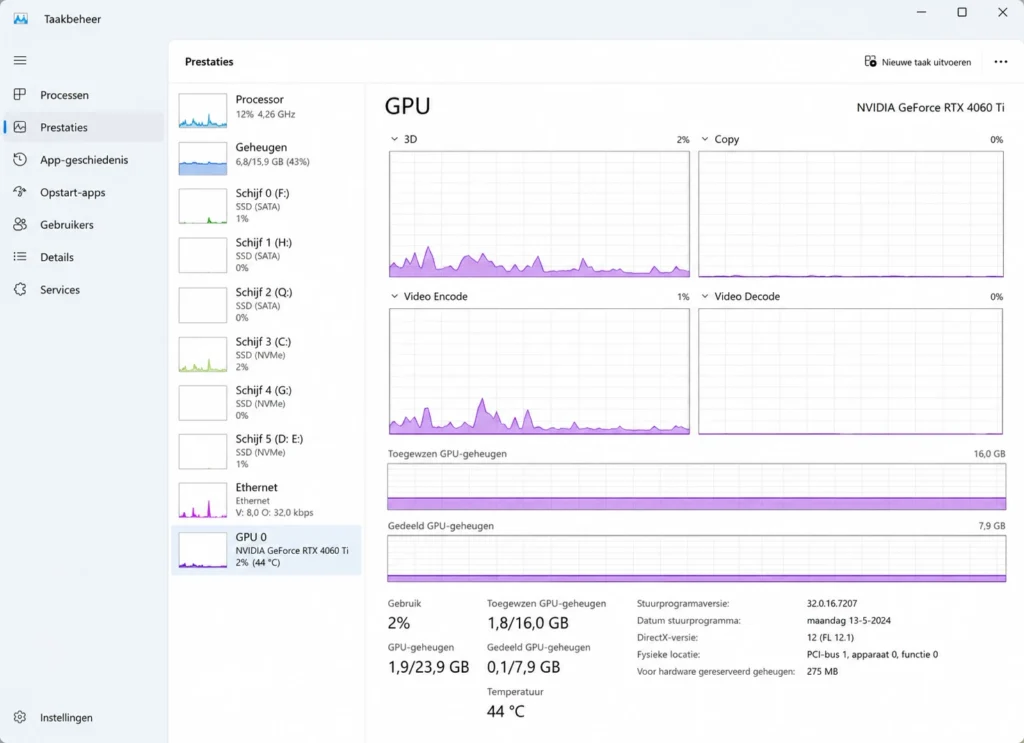Click Nieuwe taak uitvoeren button

918,62
